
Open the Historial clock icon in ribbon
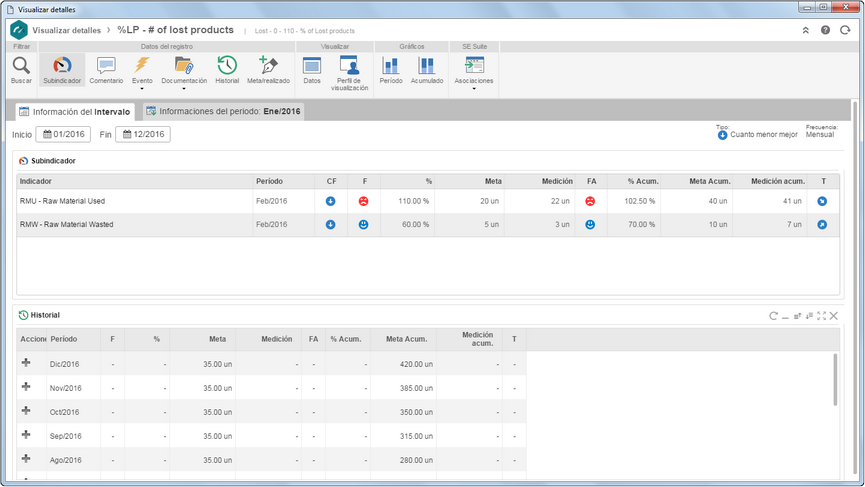coord(227,66)
